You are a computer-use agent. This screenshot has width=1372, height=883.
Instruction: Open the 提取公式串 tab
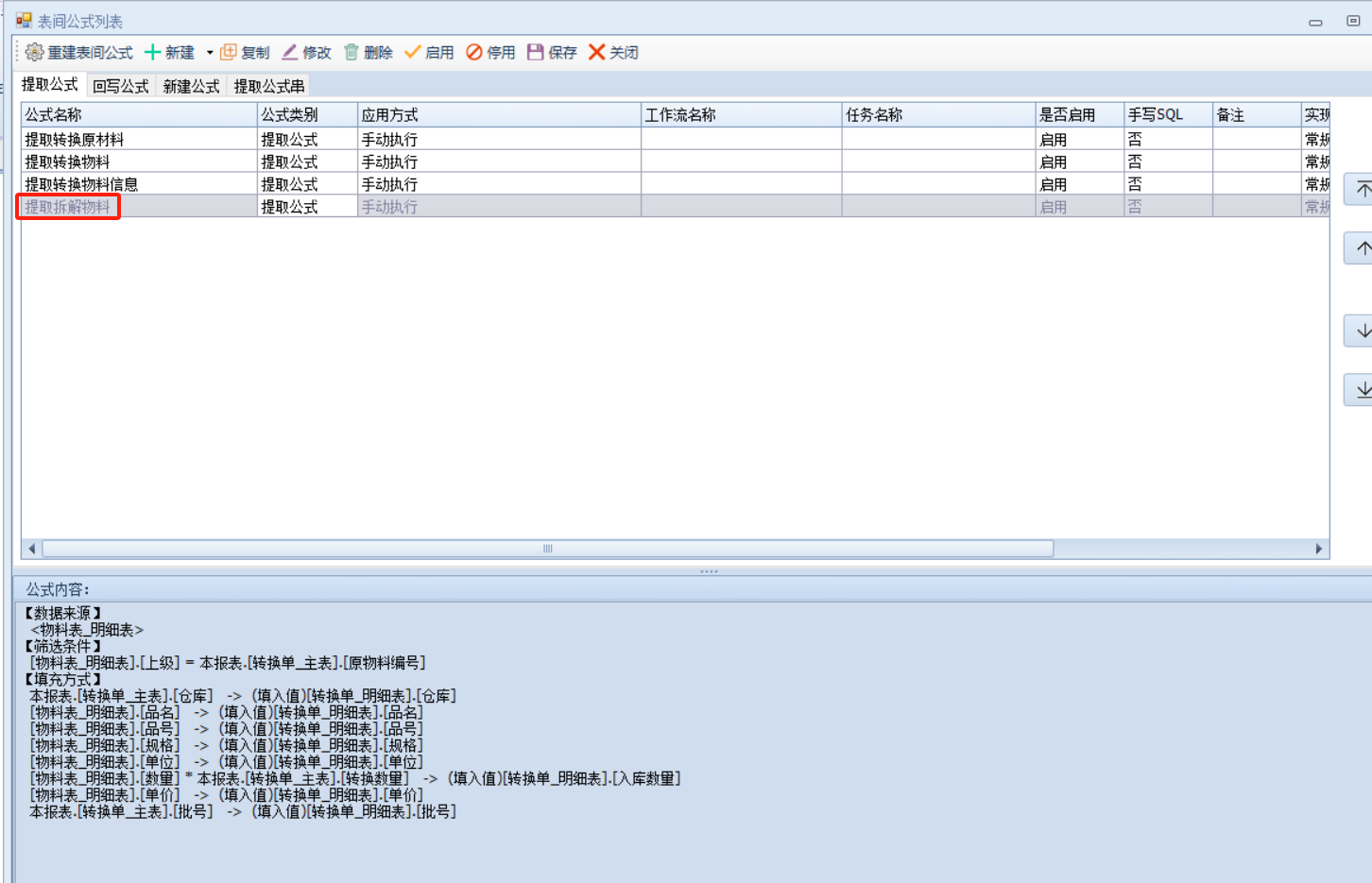269,86
